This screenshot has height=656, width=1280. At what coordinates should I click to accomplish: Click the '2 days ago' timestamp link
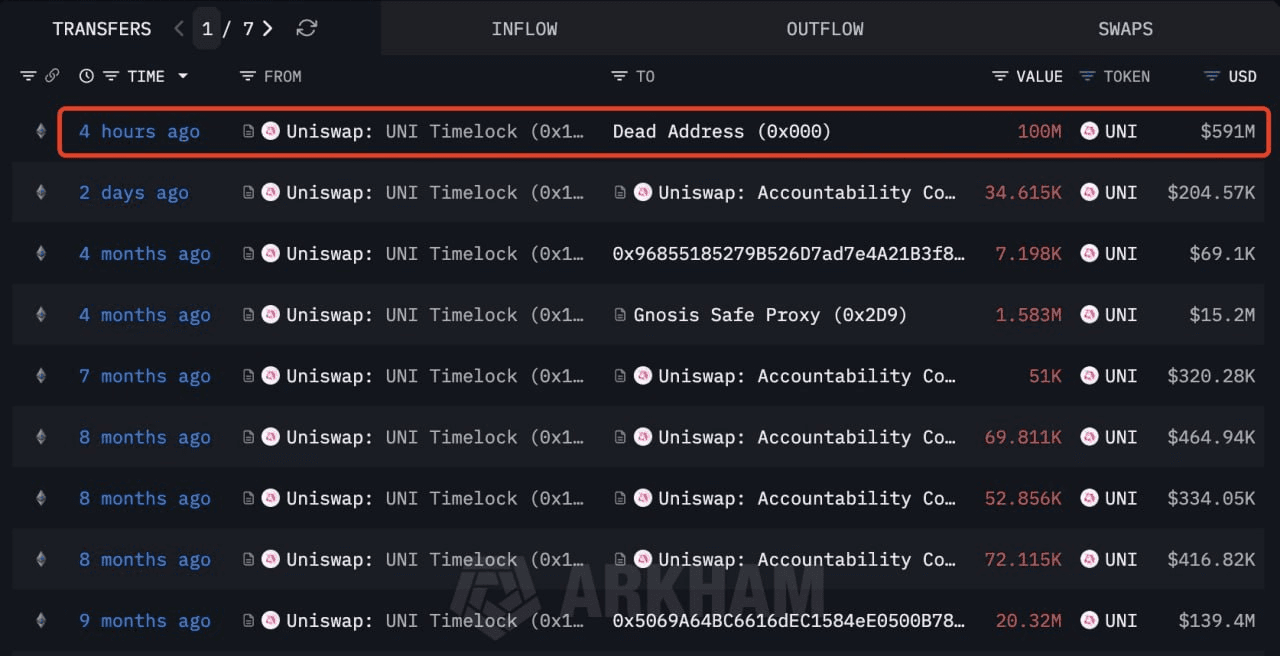click(x=133, y=192)
